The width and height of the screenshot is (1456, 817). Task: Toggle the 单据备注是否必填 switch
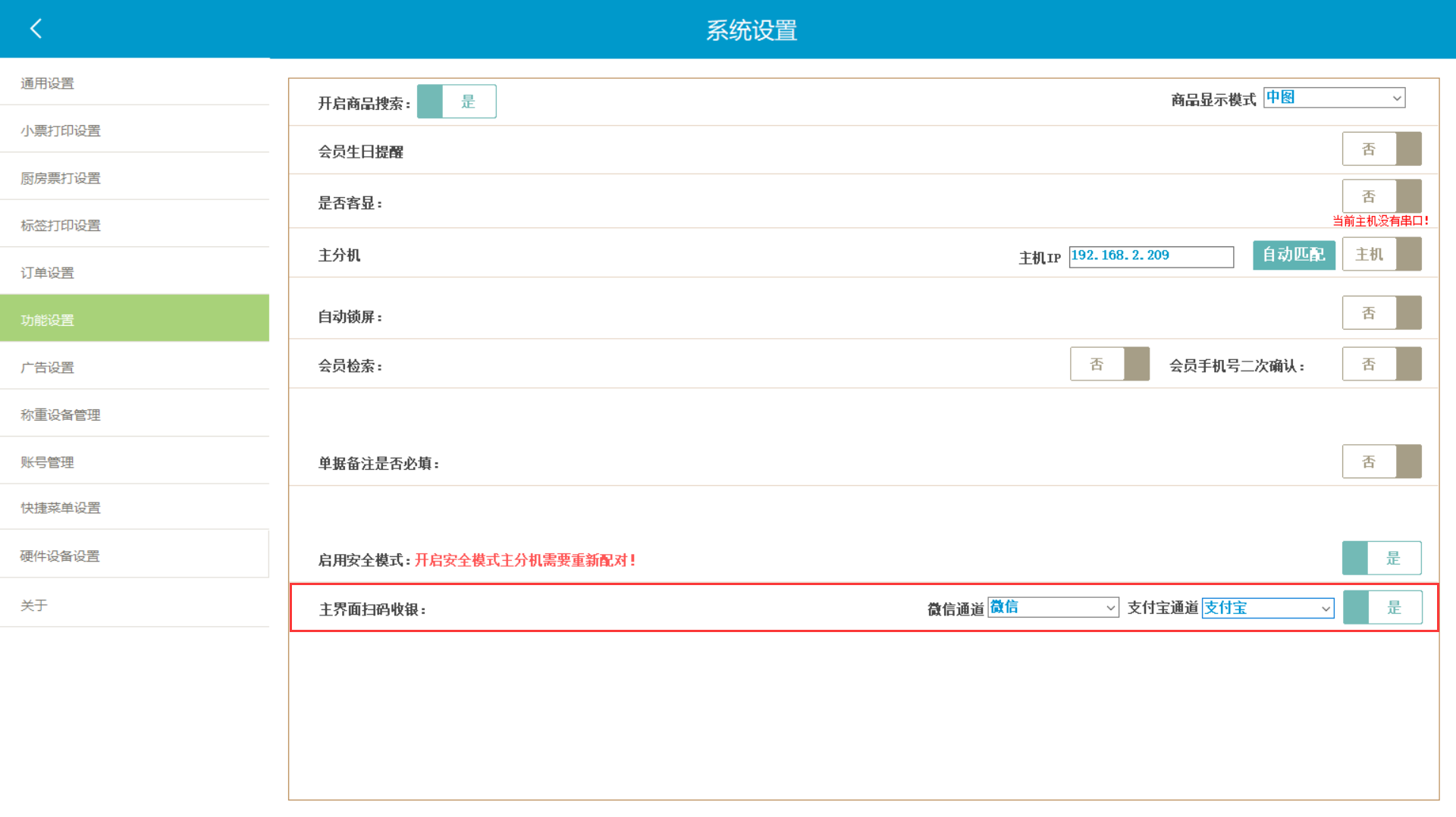tap(1381, 462)
